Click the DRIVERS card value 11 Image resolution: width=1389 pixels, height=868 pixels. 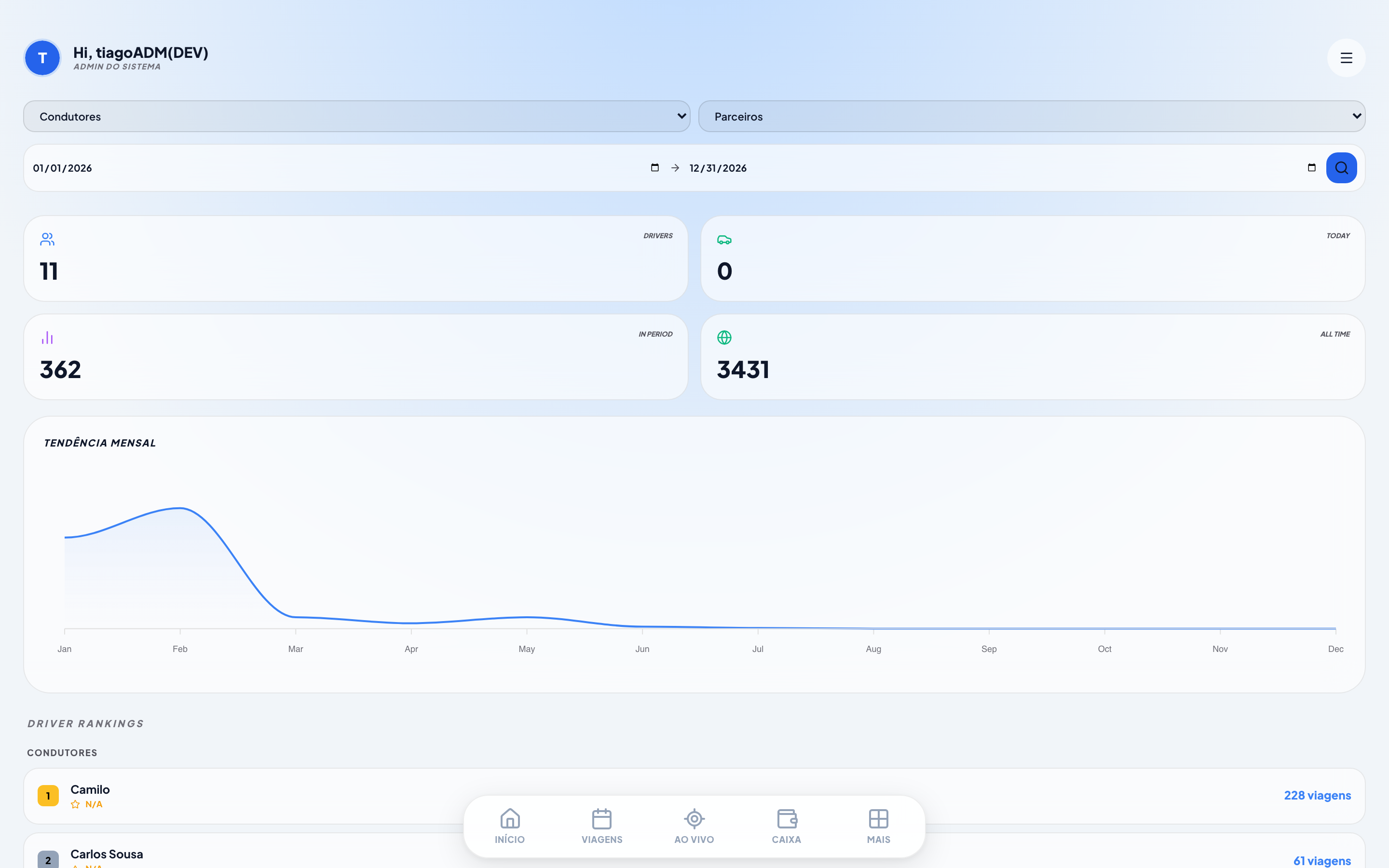tap(49, 271)
